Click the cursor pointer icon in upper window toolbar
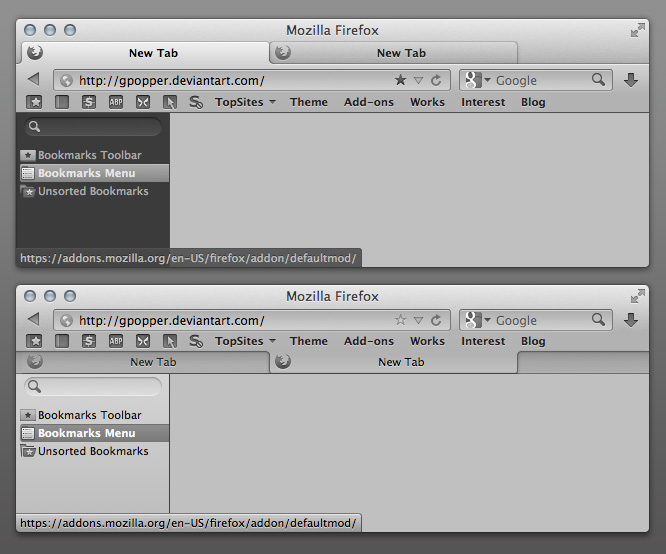Viewport: 666px width, 554px height. pyautogui.click(x=170, y=102)
